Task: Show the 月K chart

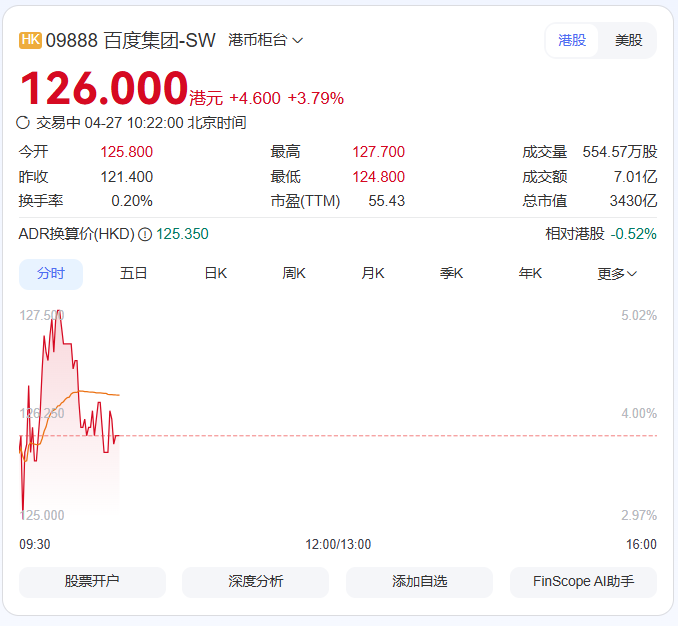Action: pyautogui.click(x=373, y=274)
